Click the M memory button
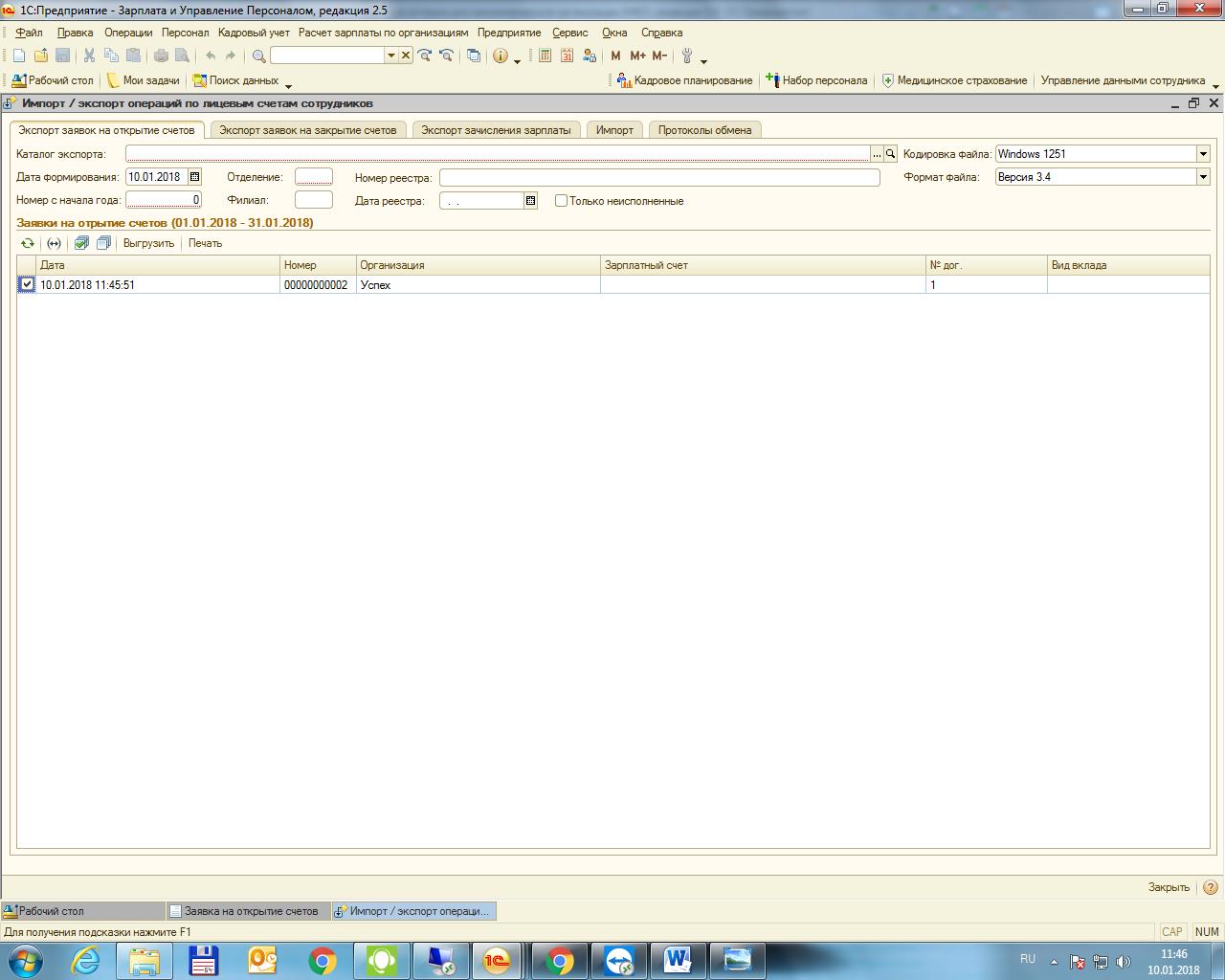This screenshot has width=1225, height=980. click(615, 56)
